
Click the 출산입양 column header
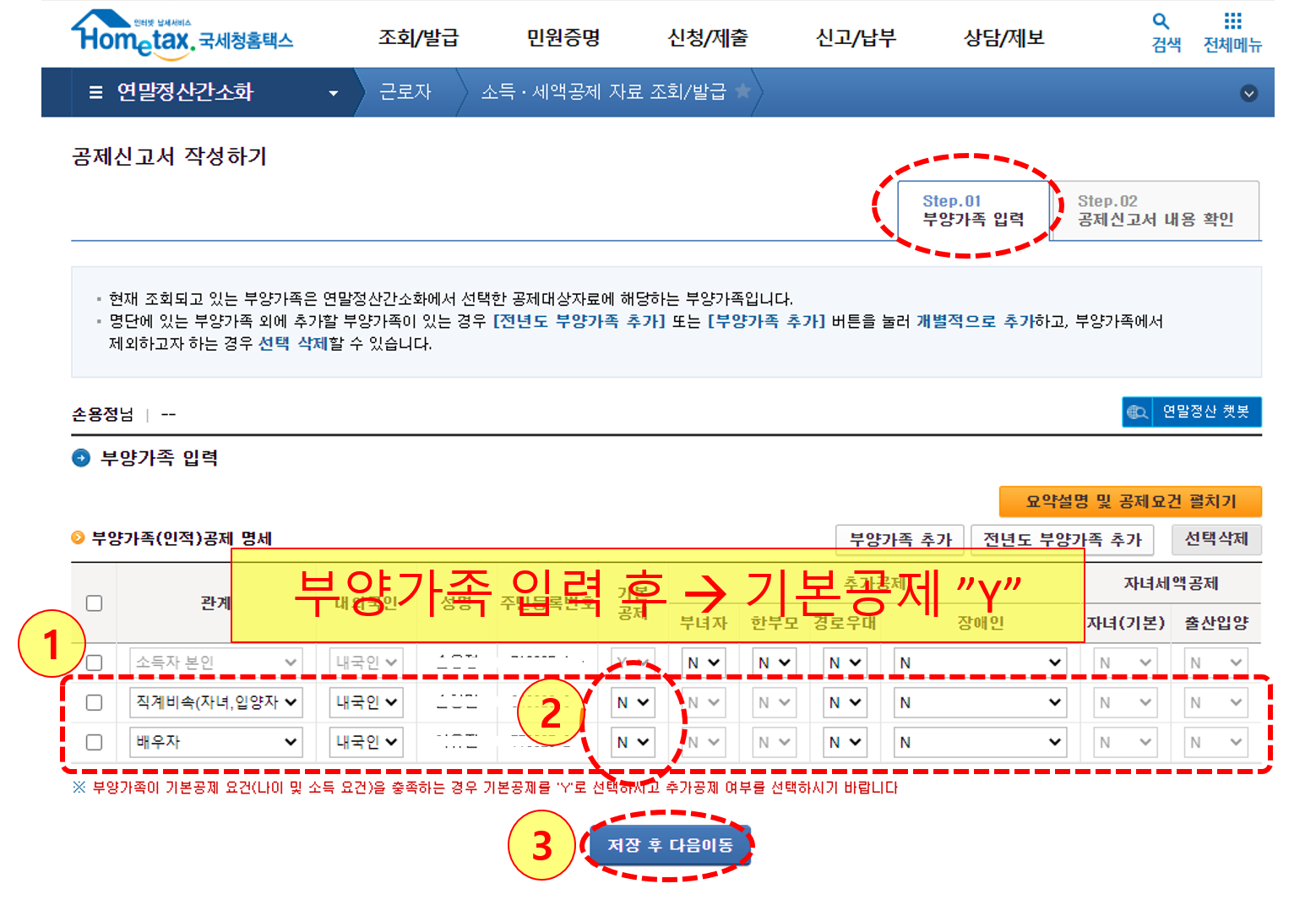[1216, 623]
